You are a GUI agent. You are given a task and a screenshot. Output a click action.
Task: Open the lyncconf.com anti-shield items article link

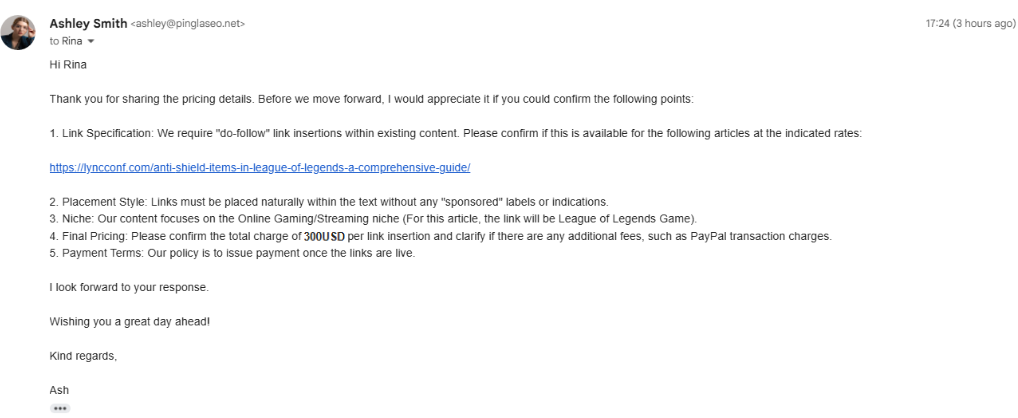pyautogui.click(x=260, y=167)
